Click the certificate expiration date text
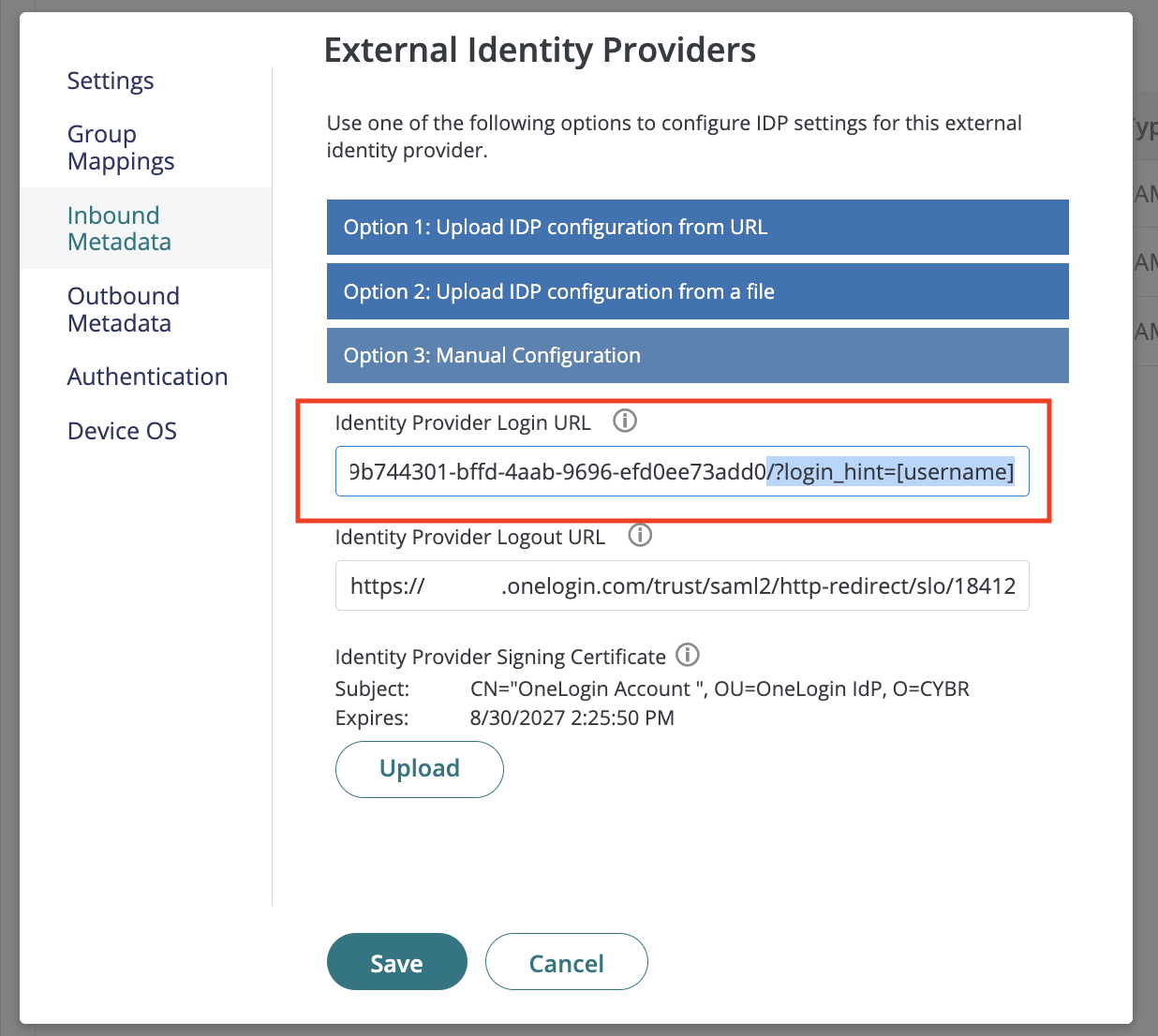This screenshot has height=1036, width=1158. click(x=572, y=718)
